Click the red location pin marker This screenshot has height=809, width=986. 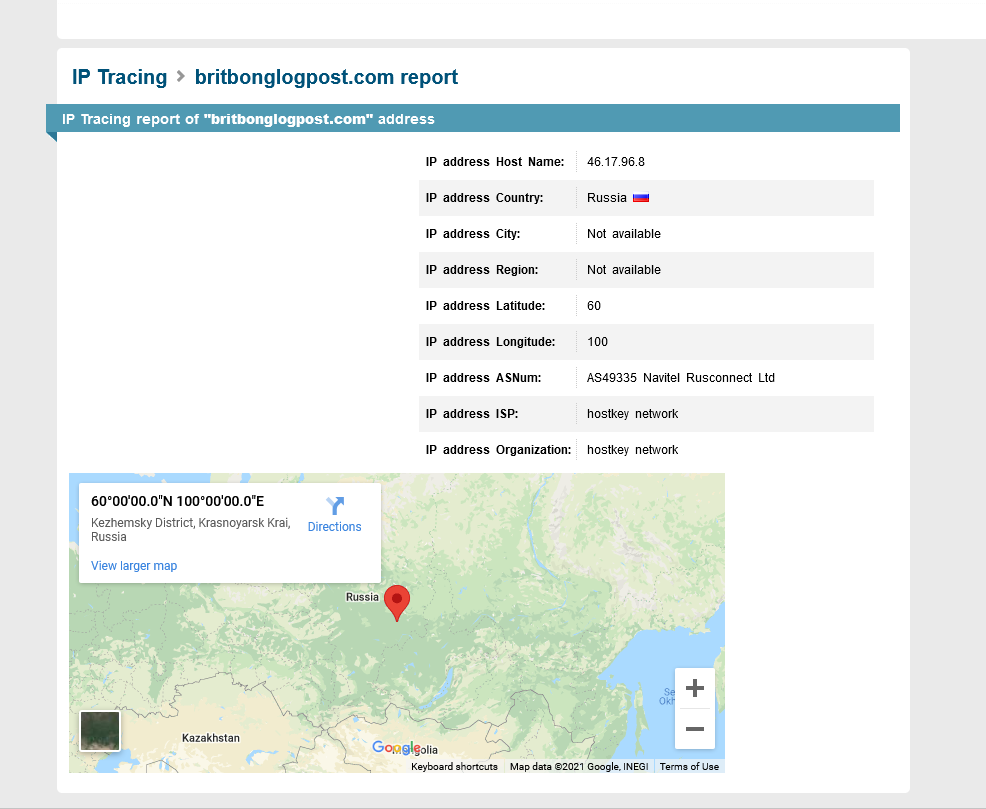click(397, 603)
